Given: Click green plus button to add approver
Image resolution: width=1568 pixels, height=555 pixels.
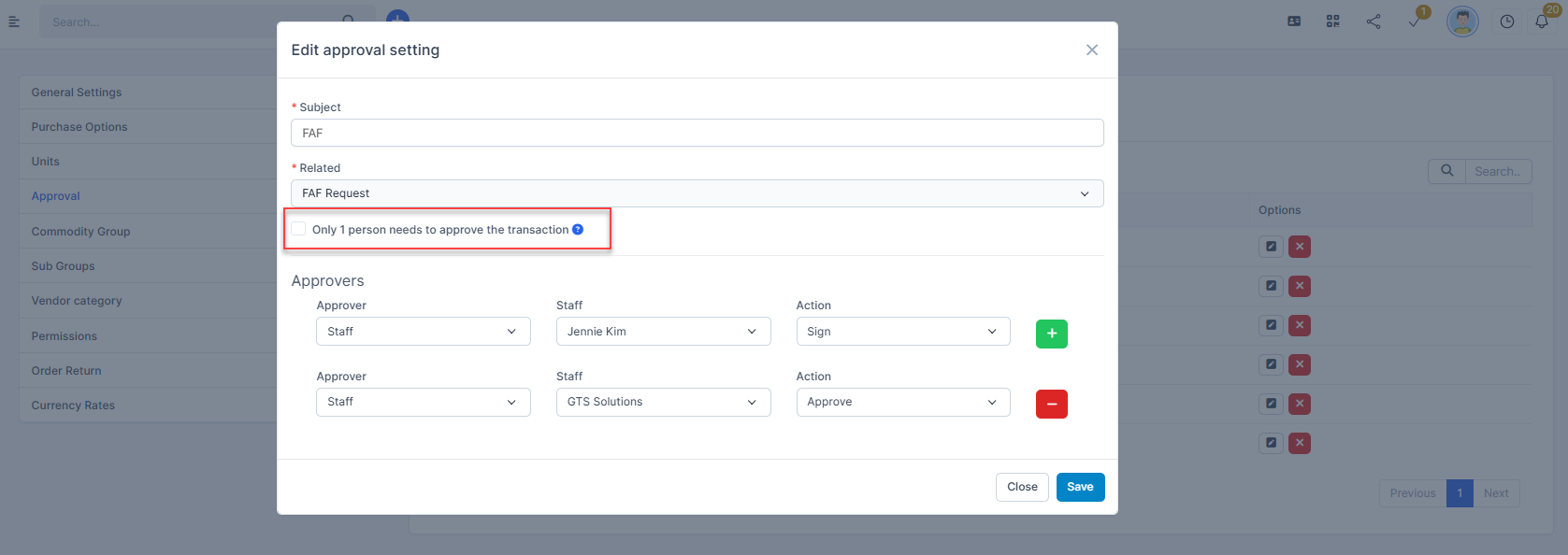Looking at the screenshot, I should 1051,334.
